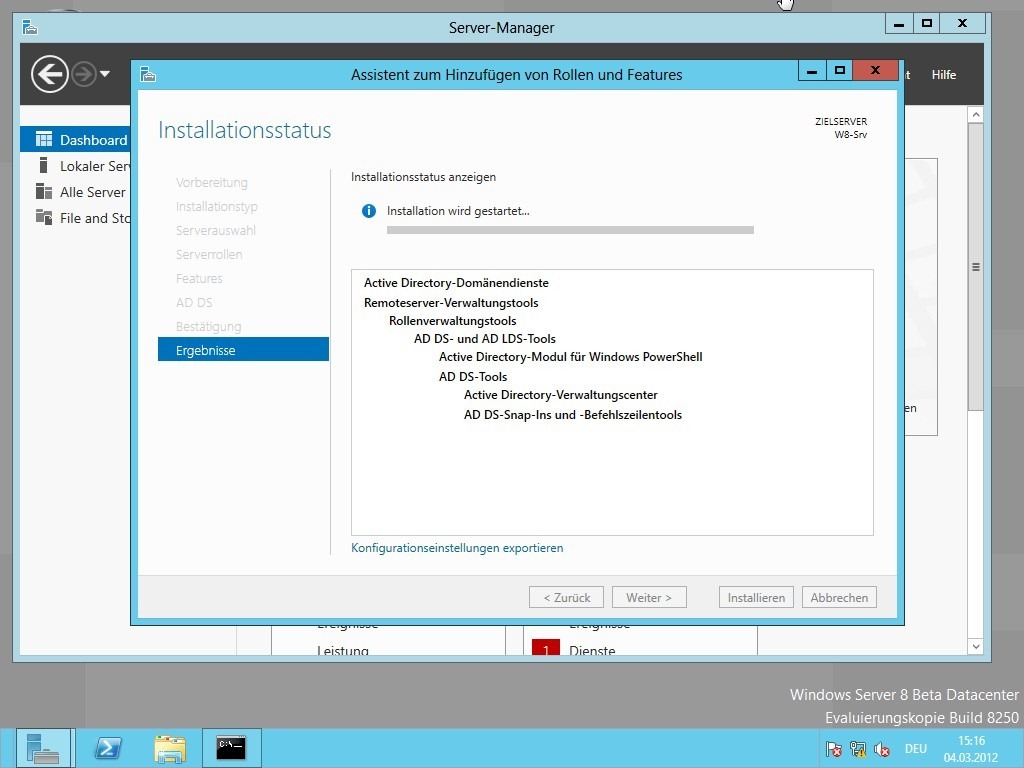This screenshot has width=1024, height=768.
Task: Click the Active Directory-Domänendienste entry
Action: (x=456, y=283)
